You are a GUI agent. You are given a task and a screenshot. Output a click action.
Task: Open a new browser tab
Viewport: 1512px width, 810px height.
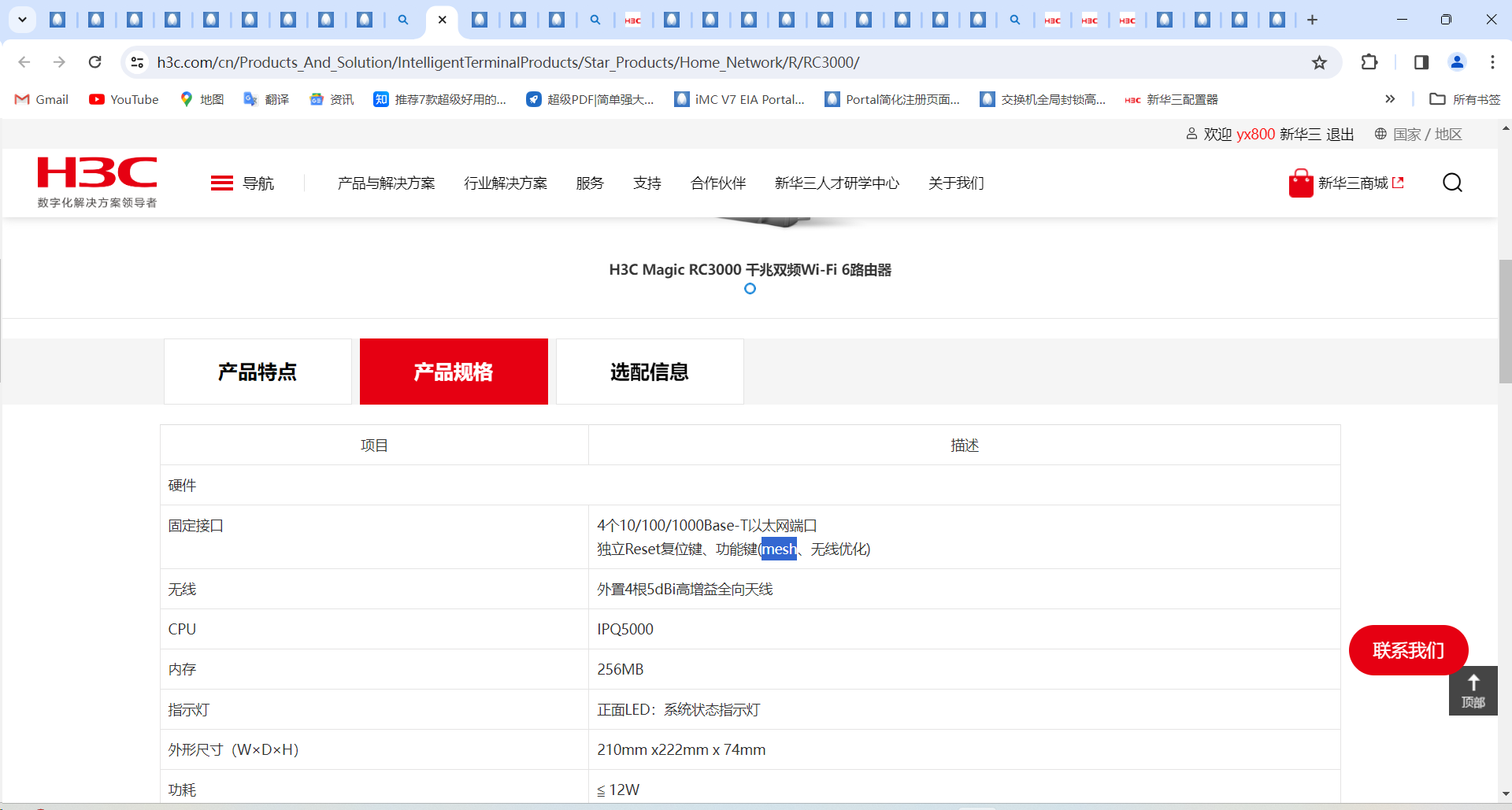point(1312,20)
